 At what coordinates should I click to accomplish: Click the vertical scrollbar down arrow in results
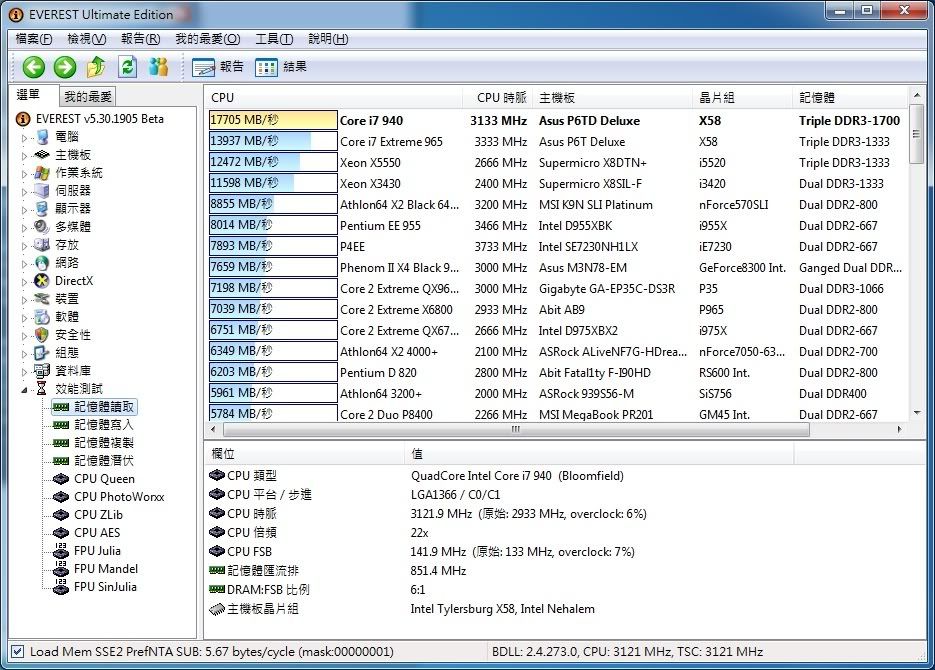click(917, 412)
